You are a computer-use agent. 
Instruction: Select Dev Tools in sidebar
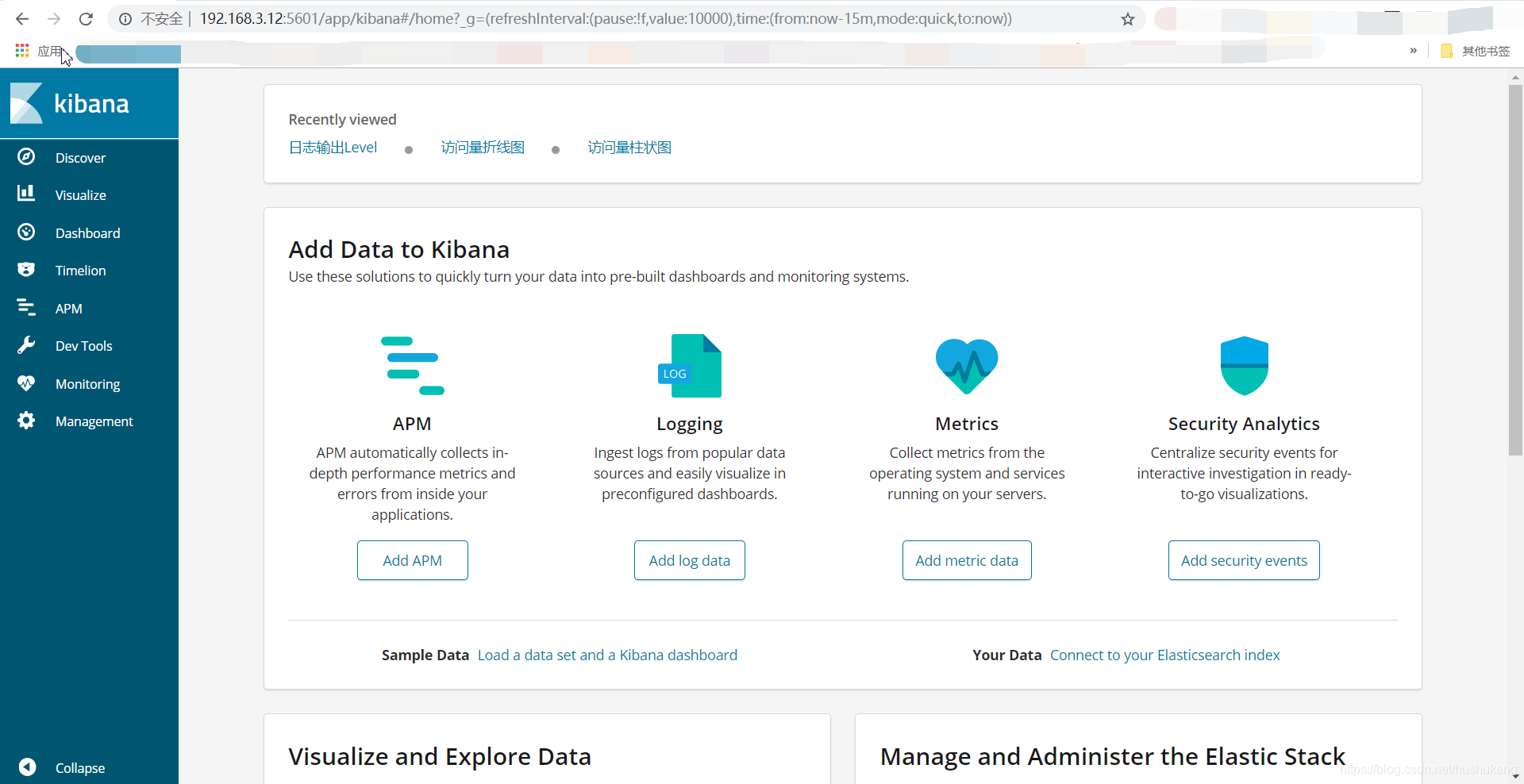(83, 346)
